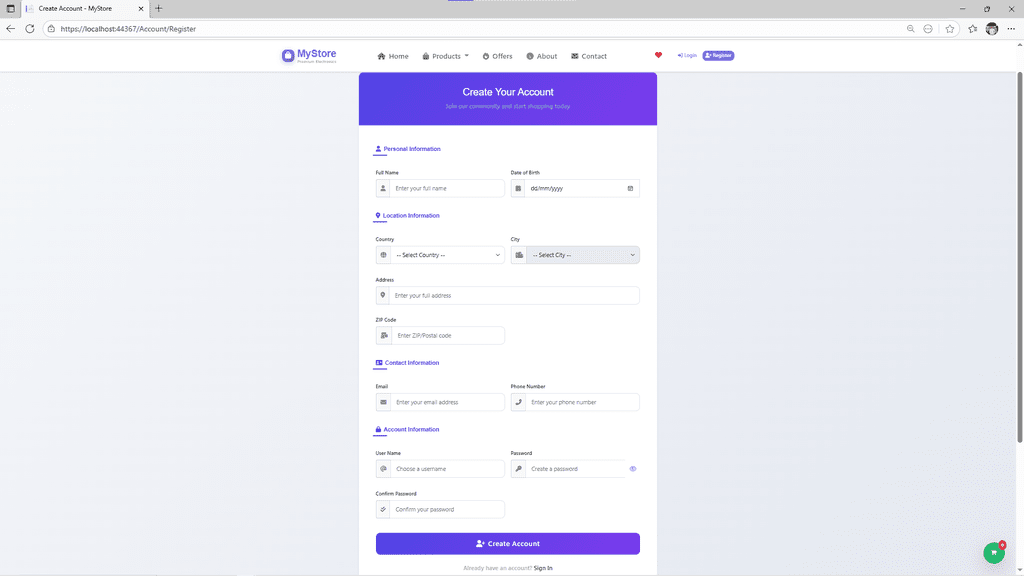Open browser settings and more menu
Image resolution: width=1024 pixels, height=576 pixels.
click(1011, 29)
